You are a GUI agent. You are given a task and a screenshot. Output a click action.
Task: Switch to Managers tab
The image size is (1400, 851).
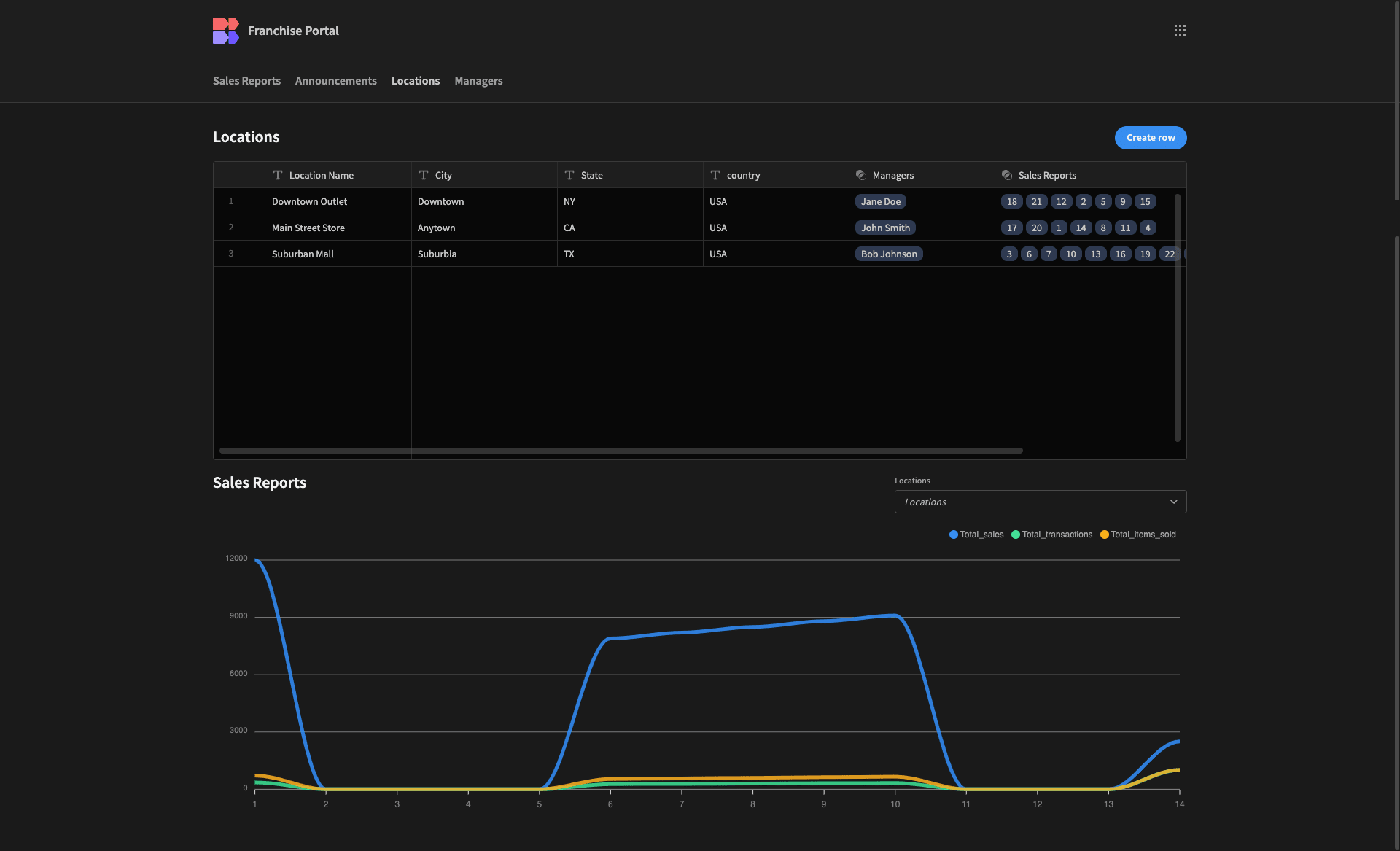(x=478, y=81)
